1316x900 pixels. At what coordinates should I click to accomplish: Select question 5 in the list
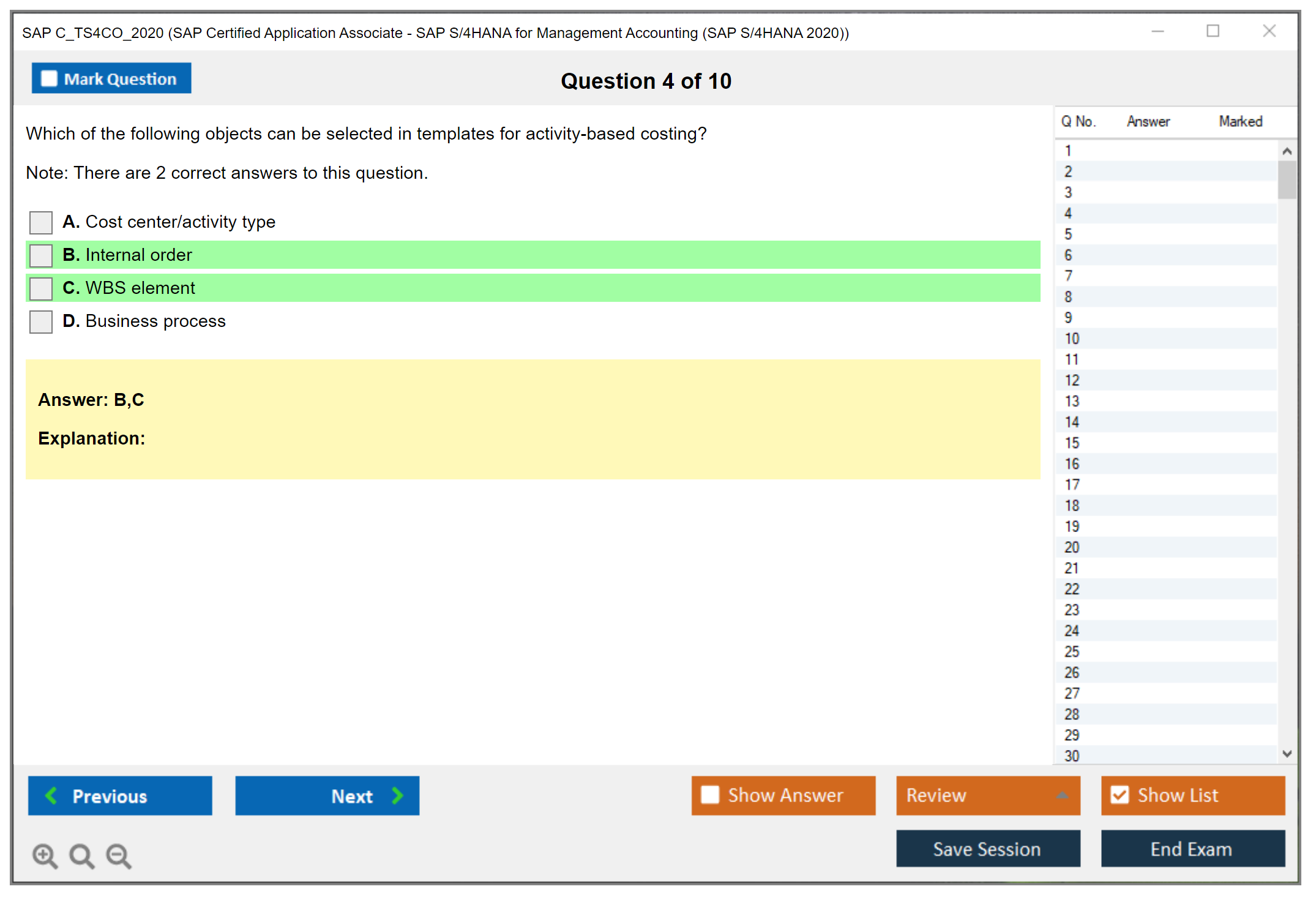point(1068,234)
